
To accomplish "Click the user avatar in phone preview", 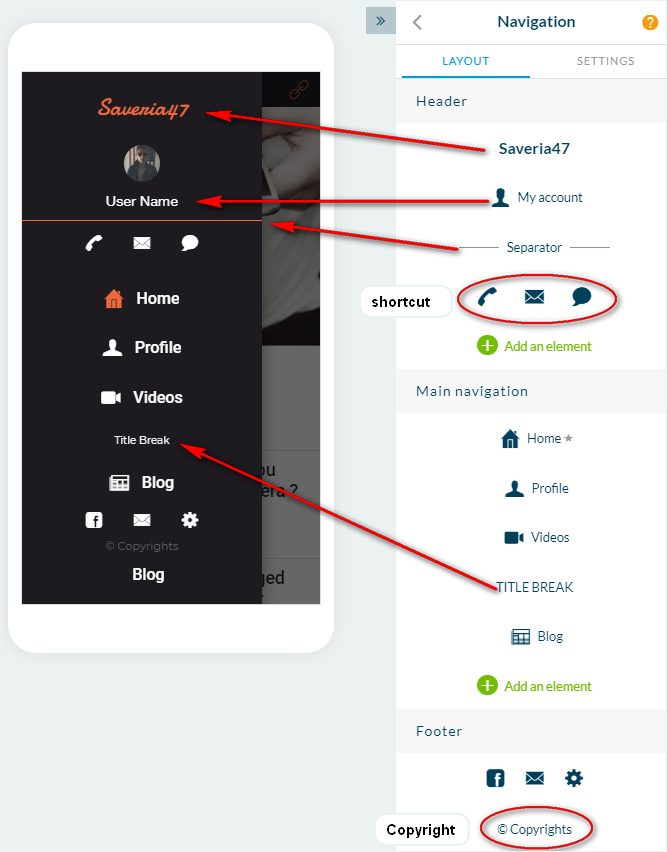I will 142,164.
